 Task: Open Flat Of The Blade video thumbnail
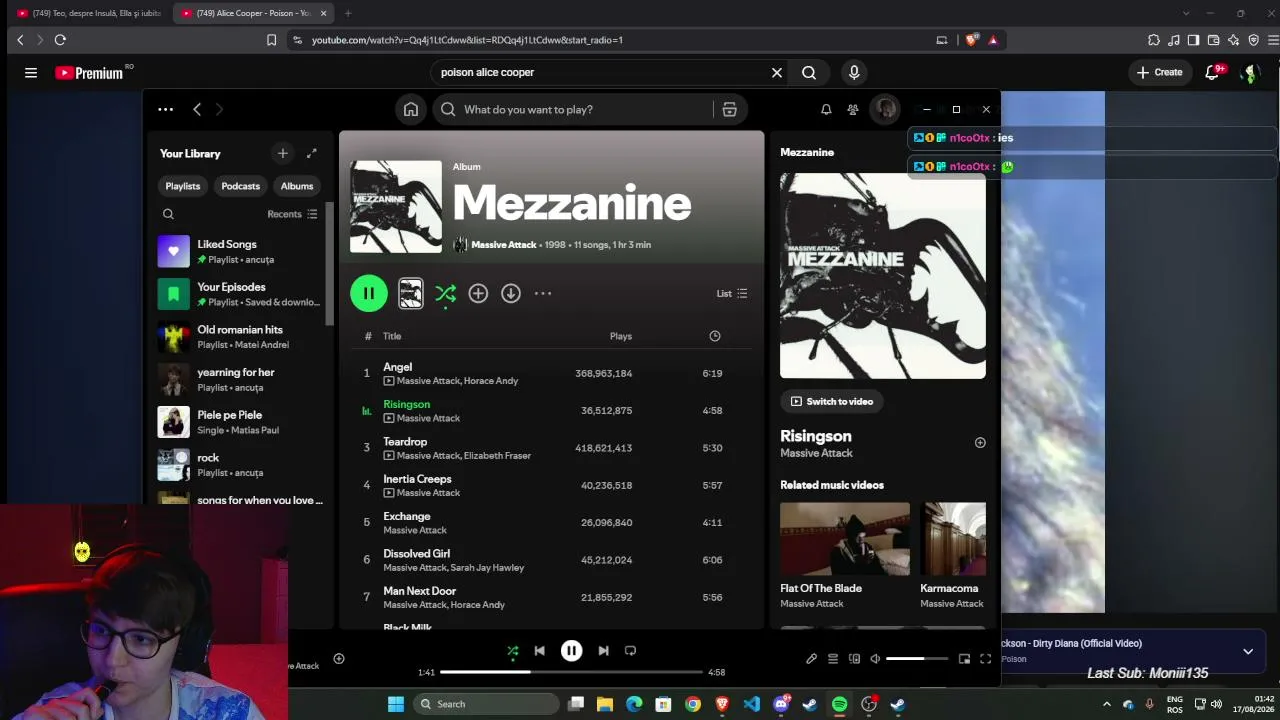click(845, 539)
